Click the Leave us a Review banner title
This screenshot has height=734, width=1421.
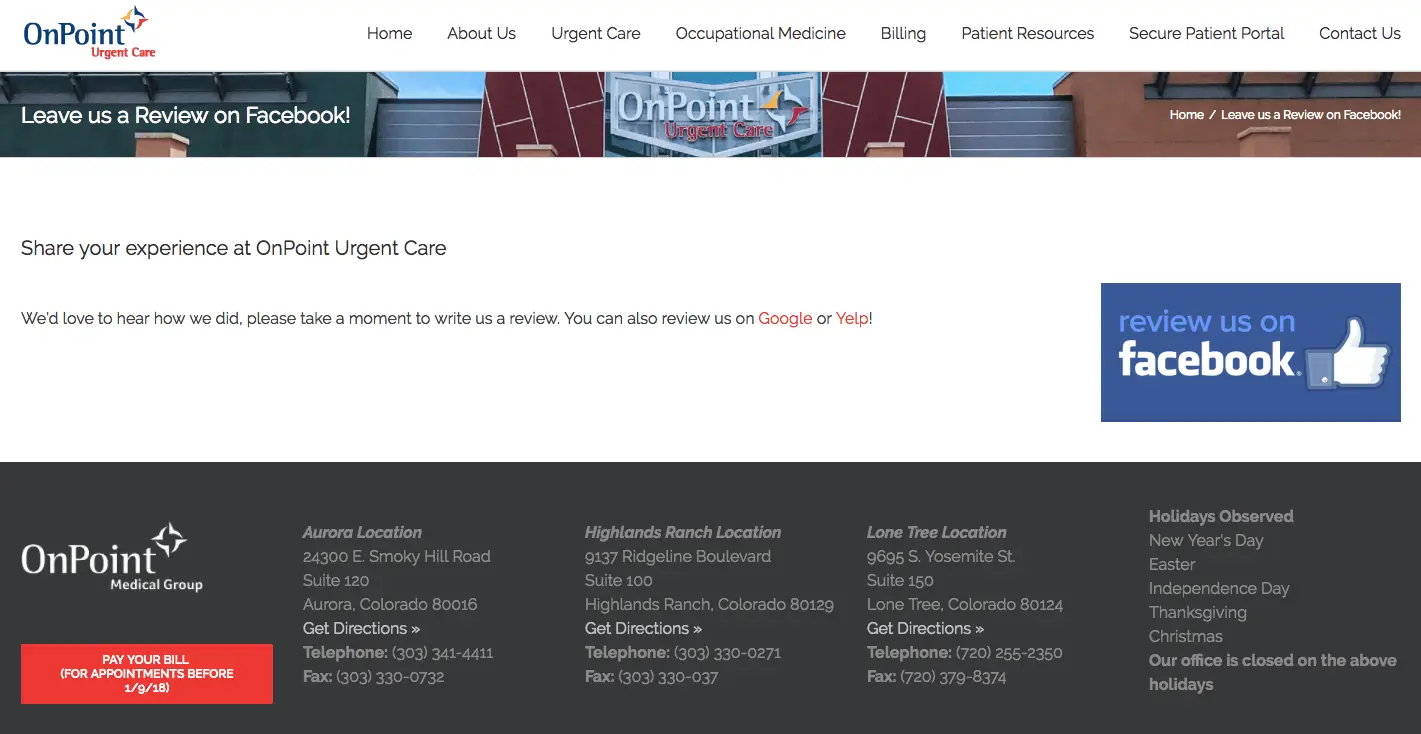(186, 115)
